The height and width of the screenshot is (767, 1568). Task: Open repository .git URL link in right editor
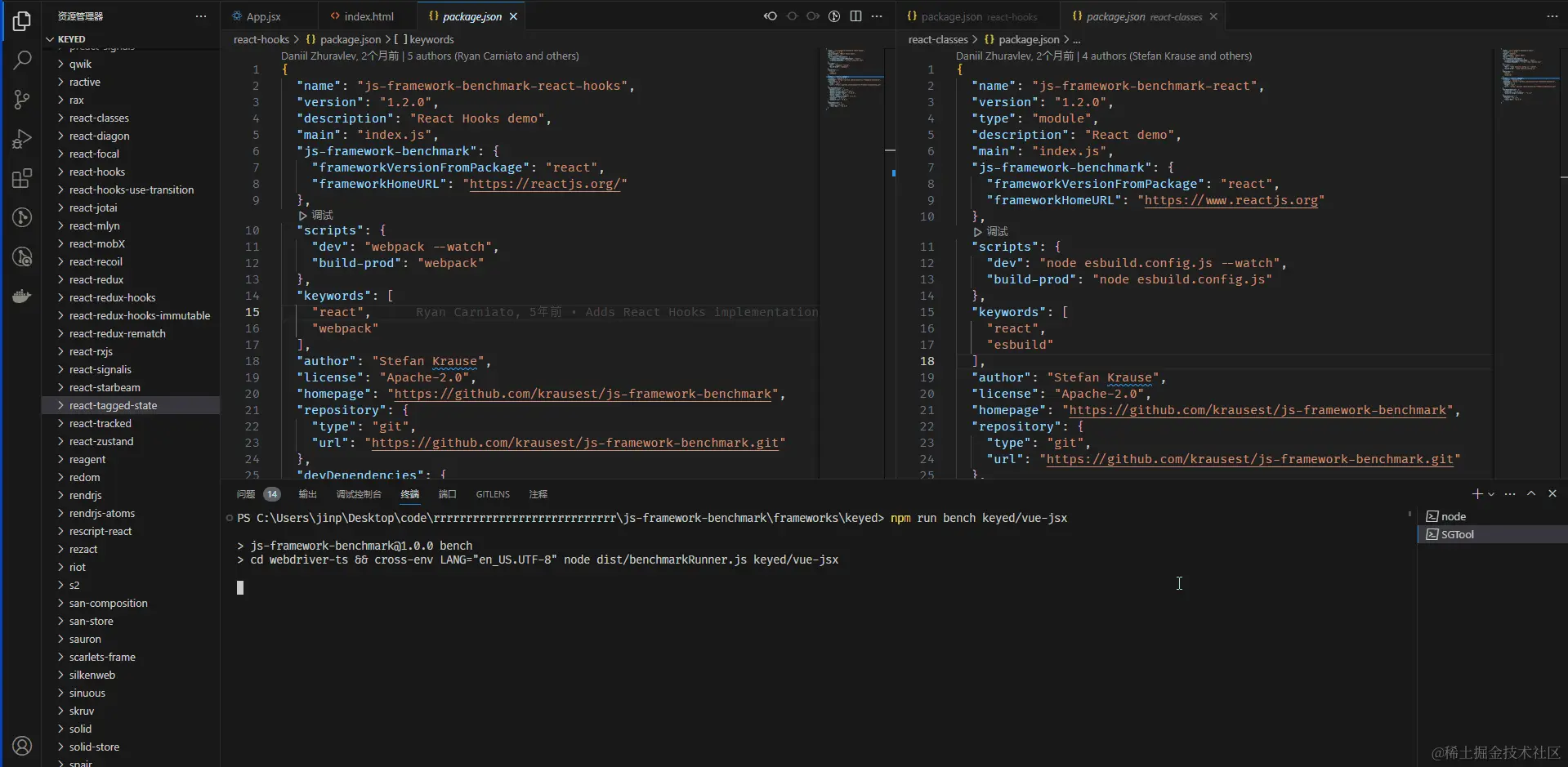click(1250, 459)
